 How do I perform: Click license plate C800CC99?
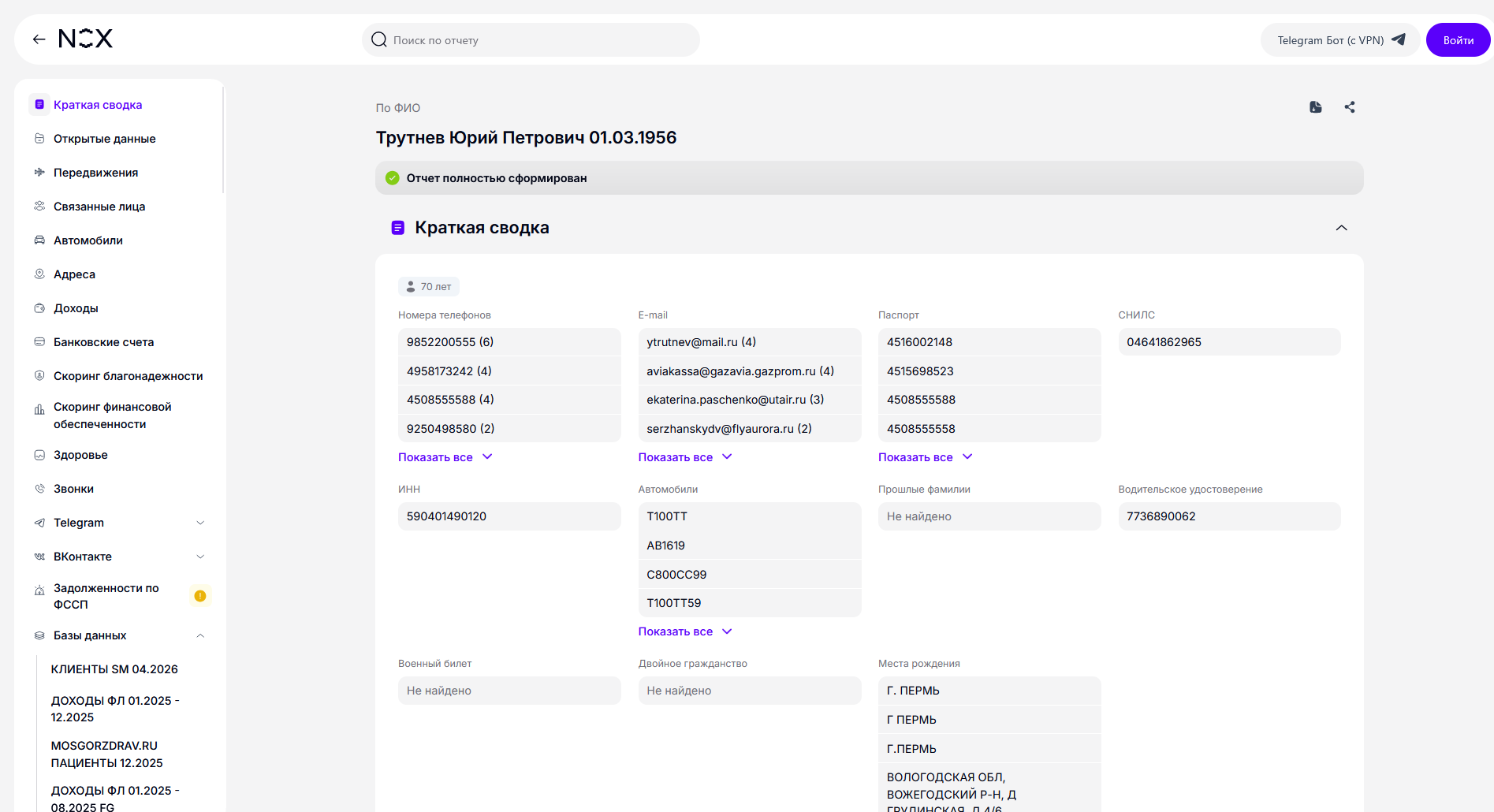coord(750,575)
